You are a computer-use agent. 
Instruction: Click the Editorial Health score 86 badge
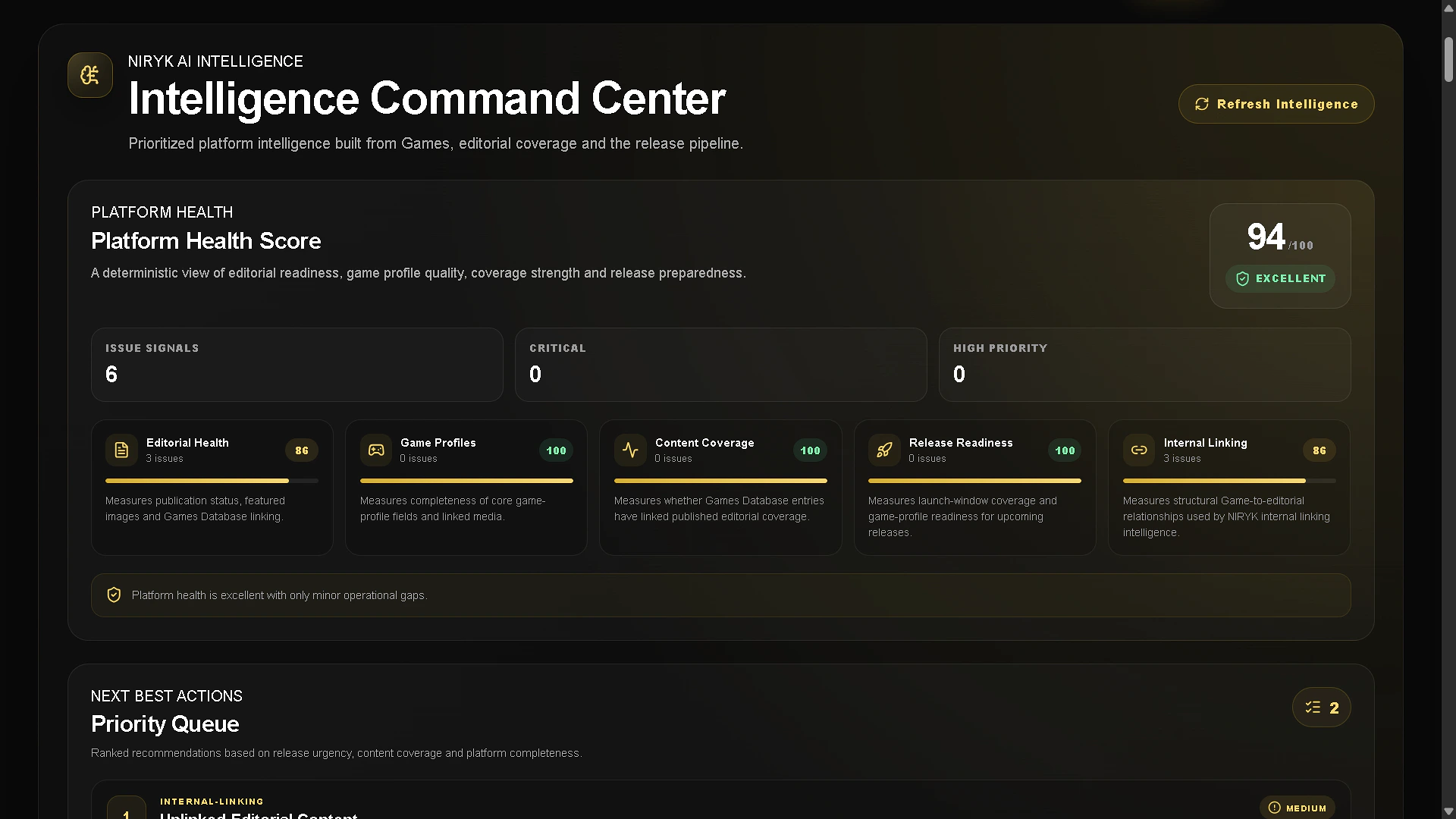click(x=302, y=450)
